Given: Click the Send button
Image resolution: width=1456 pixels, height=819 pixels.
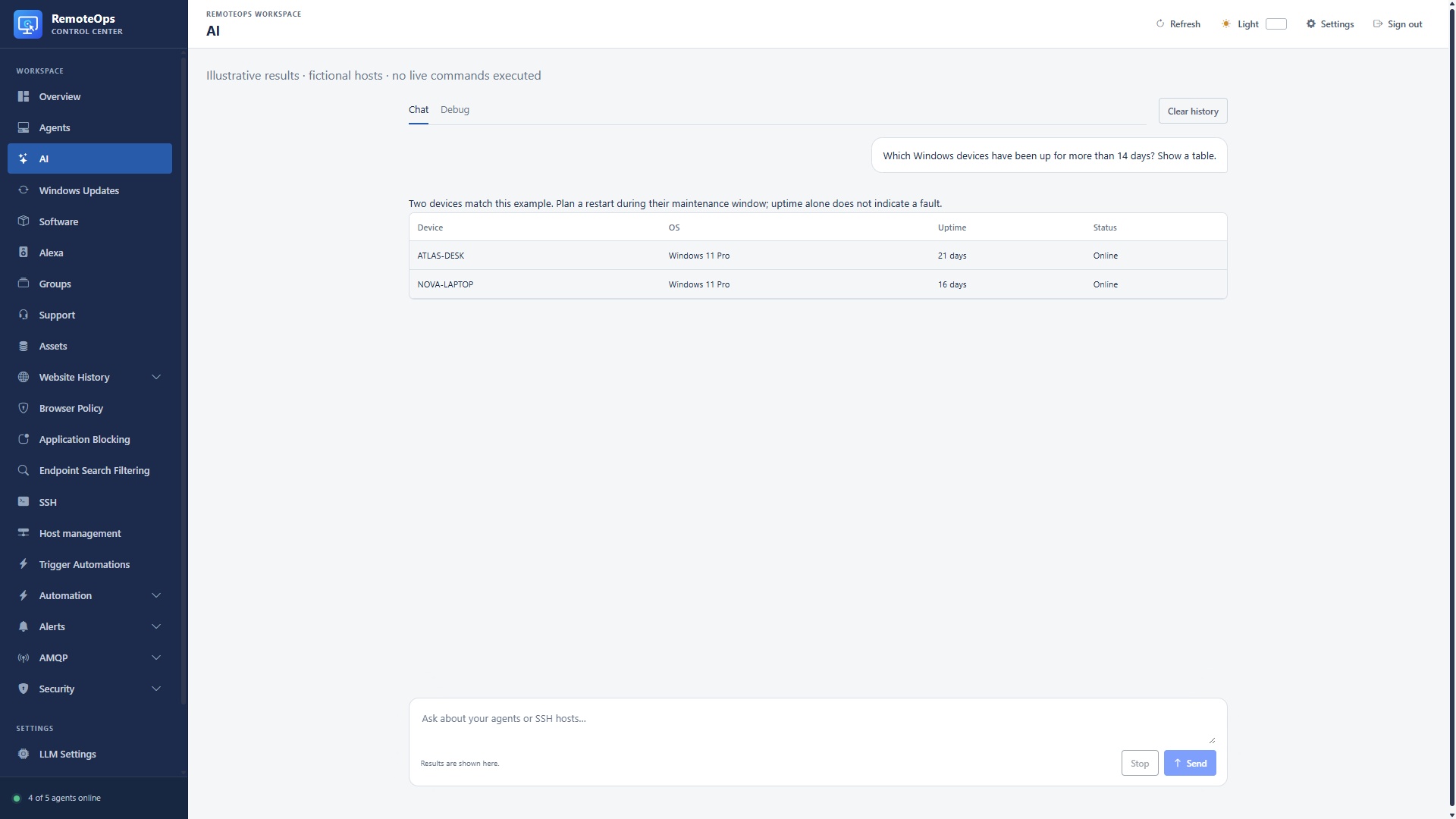Looking at the screenshot, I should [1190, 763].
